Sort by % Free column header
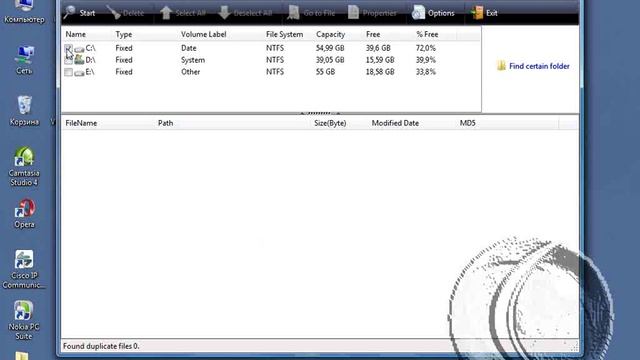Image resolution: width=640 pixels, height=360 pixels. (427, 34)
